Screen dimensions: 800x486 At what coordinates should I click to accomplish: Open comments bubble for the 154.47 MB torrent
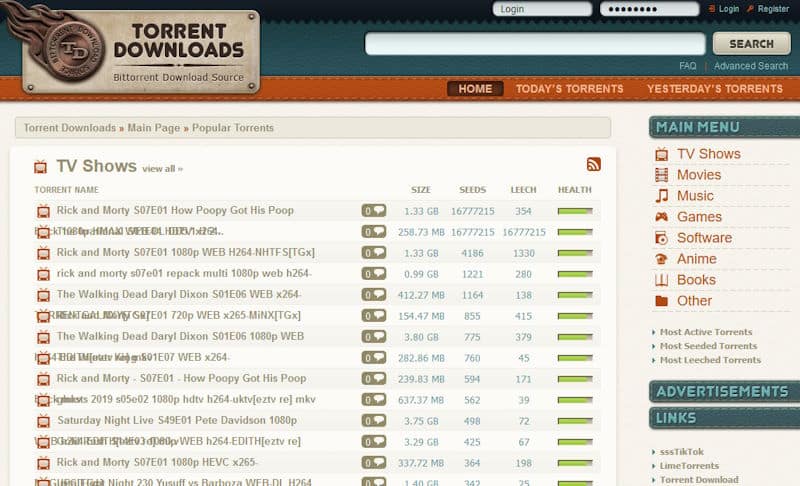374,316
